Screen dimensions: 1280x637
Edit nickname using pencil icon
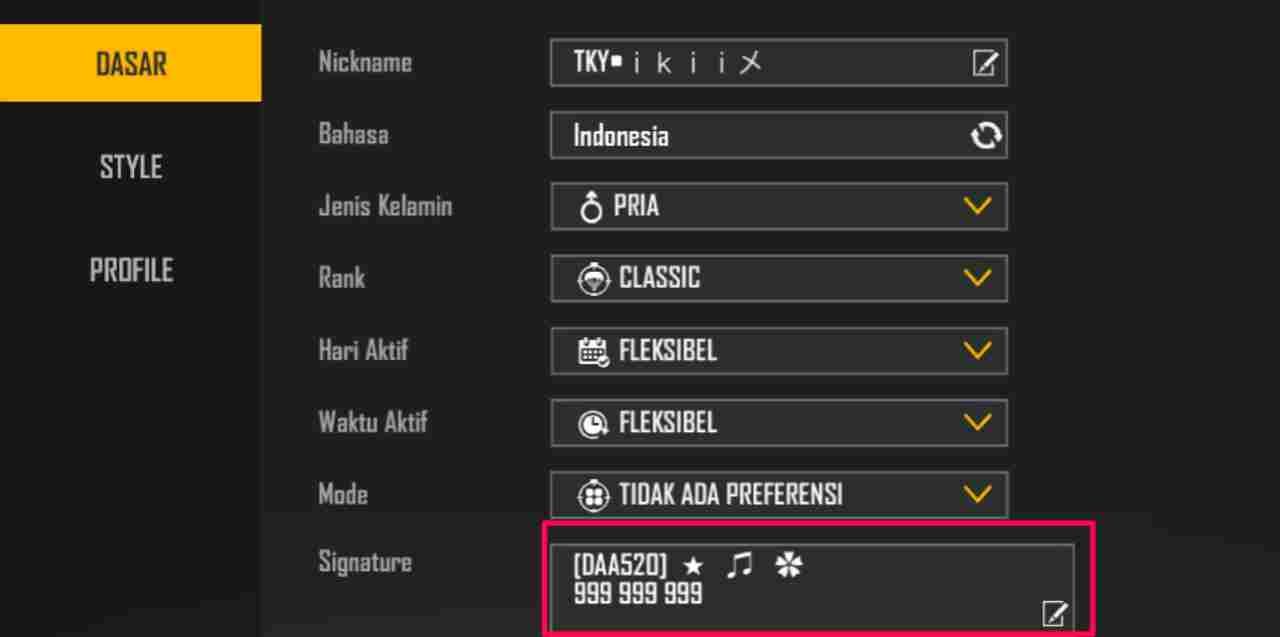click(985, 64)
